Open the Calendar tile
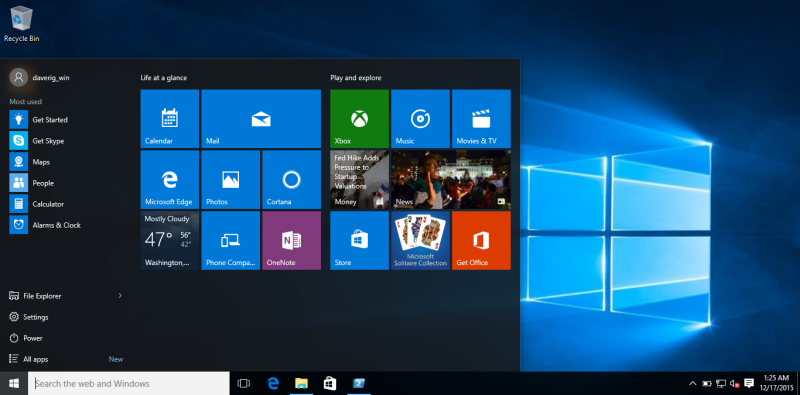 coord(169,118)
